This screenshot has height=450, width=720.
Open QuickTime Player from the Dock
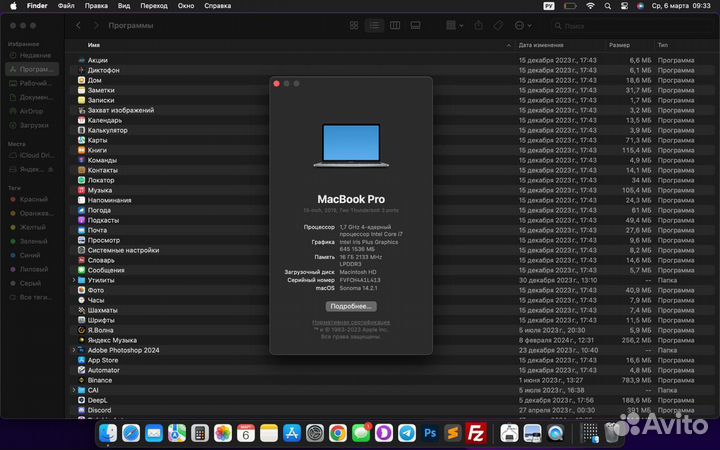click(x=556, y=433)
